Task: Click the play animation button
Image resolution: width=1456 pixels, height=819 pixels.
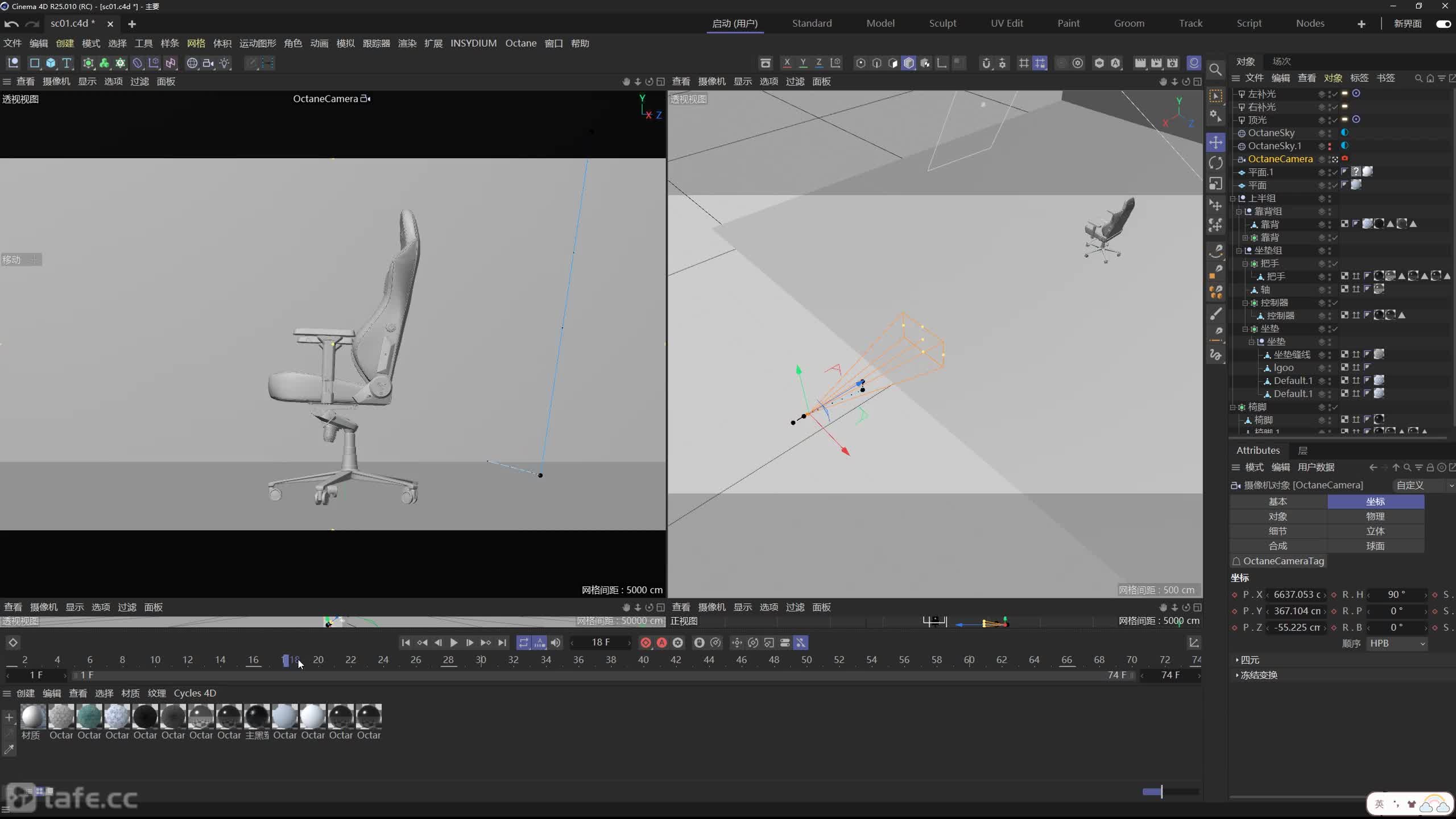Action: pyautogui.click(x=453, y=642)
